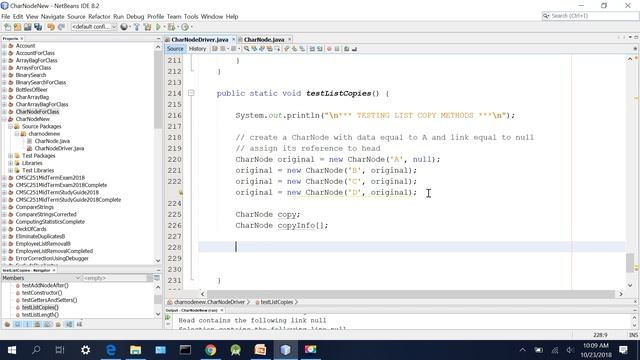Click the Build Project hammer icon
Viewport: 640px width, 360px height.
(136, 27)
